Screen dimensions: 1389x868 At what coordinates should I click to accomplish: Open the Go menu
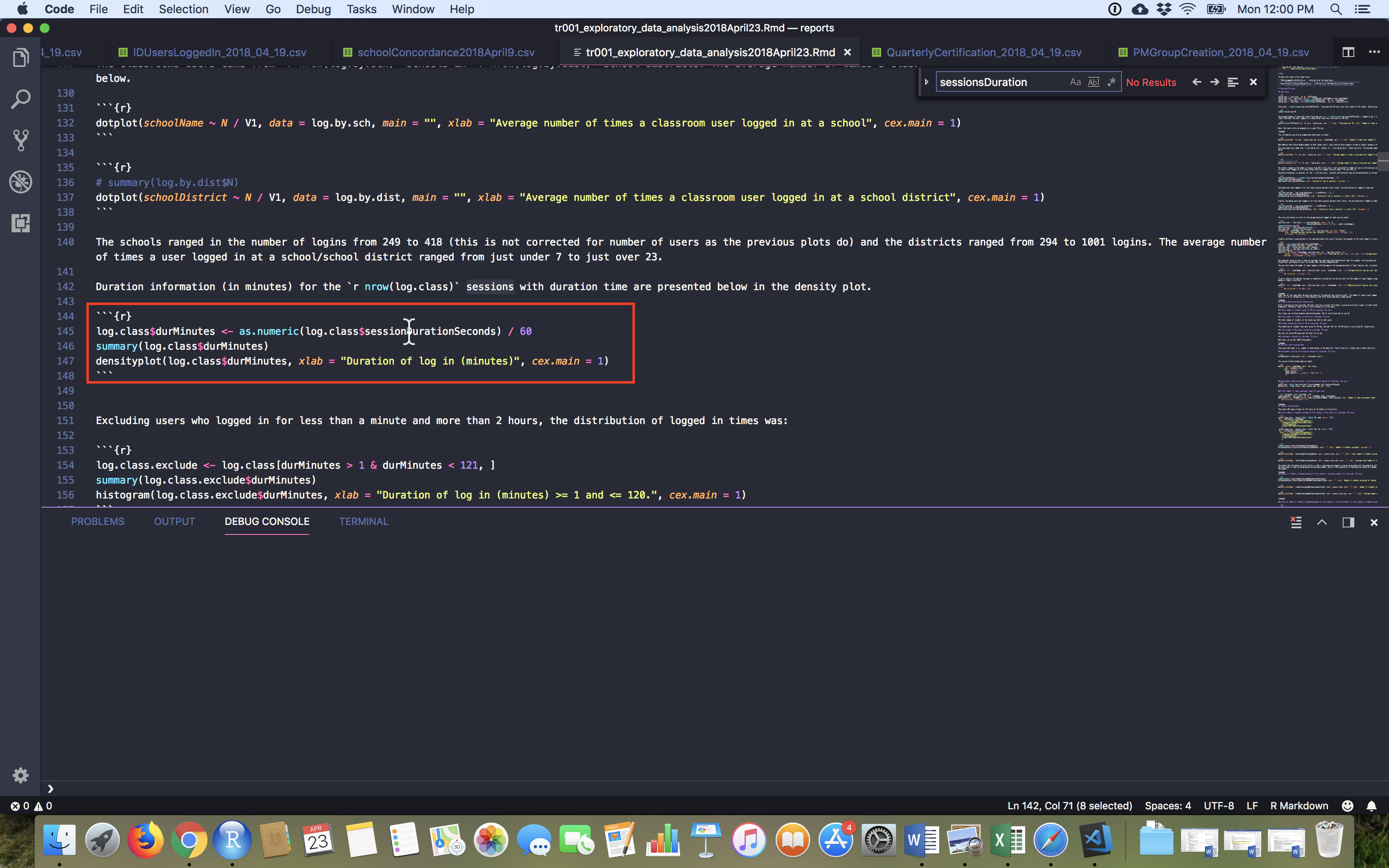tap(273, 9)
